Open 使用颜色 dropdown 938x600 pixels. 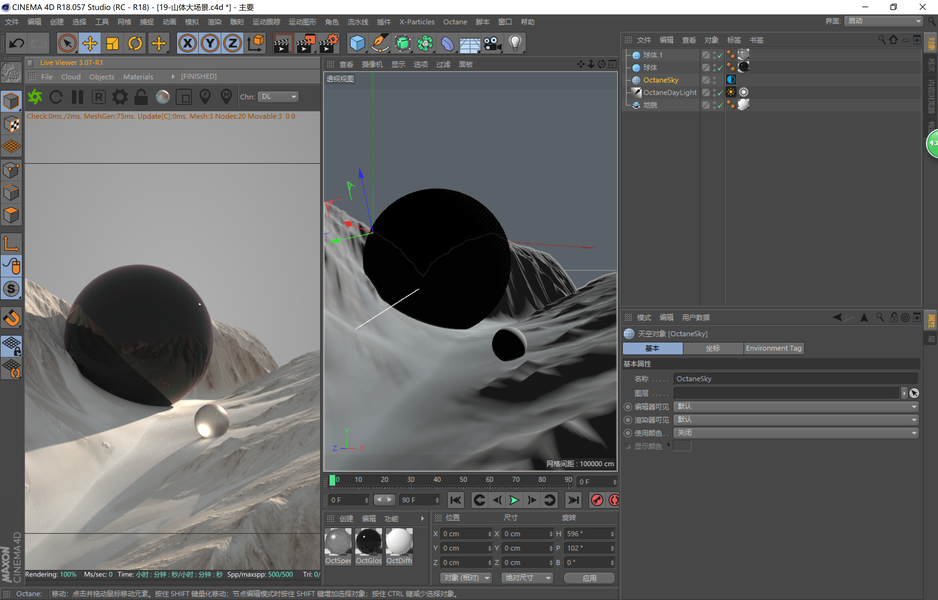coord(796,433)
